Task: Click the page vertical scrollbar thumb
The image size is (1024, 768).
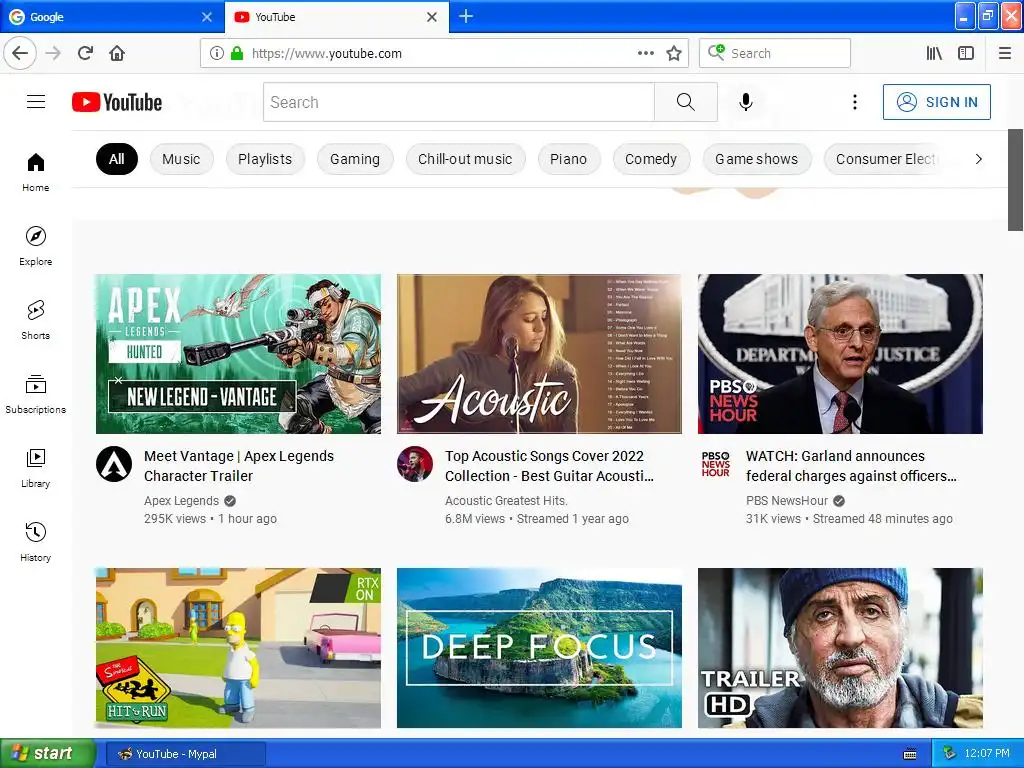Action: click(1015, 180)
